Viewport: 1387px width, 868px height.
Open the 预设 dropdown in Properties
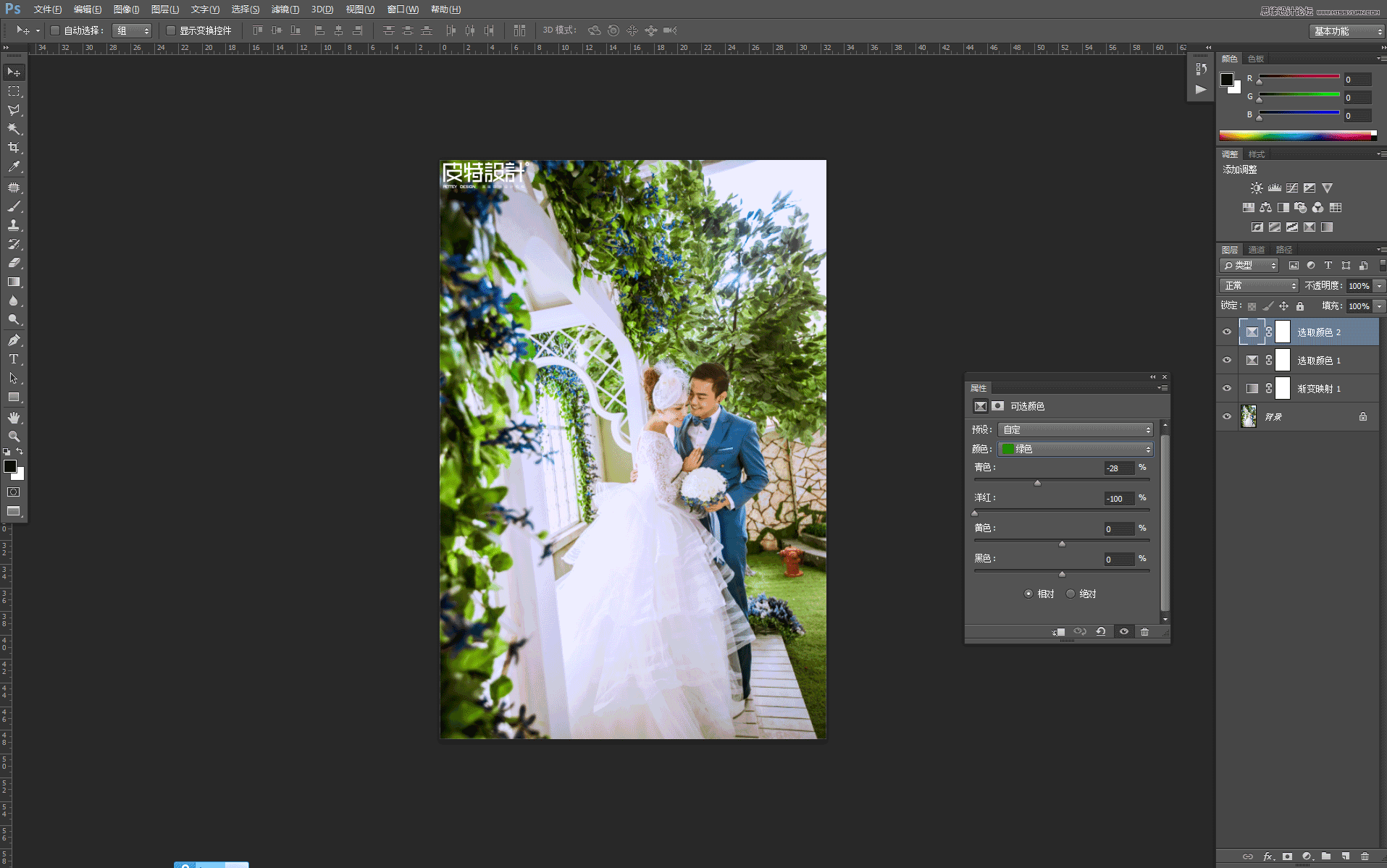[1075, 430]
